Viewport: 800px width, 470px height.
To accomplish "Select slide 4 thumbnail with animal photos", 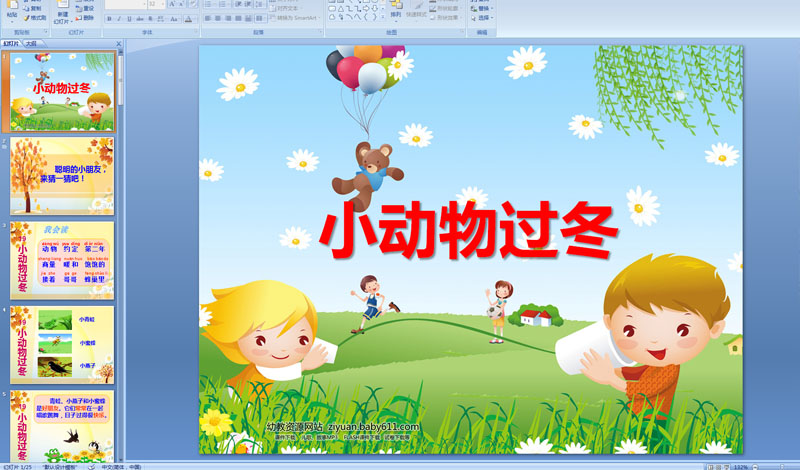I will pos(62,345).
